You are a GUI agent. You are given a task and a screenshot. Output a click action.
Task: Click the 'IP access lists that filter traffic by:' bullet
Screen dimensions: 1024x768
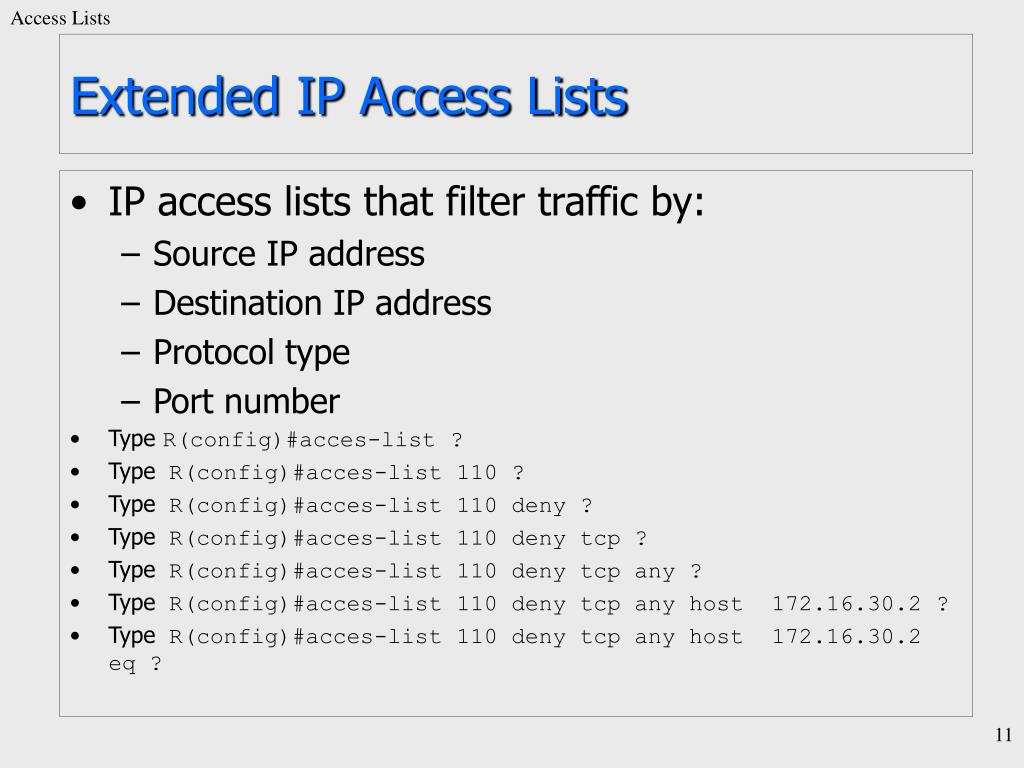click(406, 201)
